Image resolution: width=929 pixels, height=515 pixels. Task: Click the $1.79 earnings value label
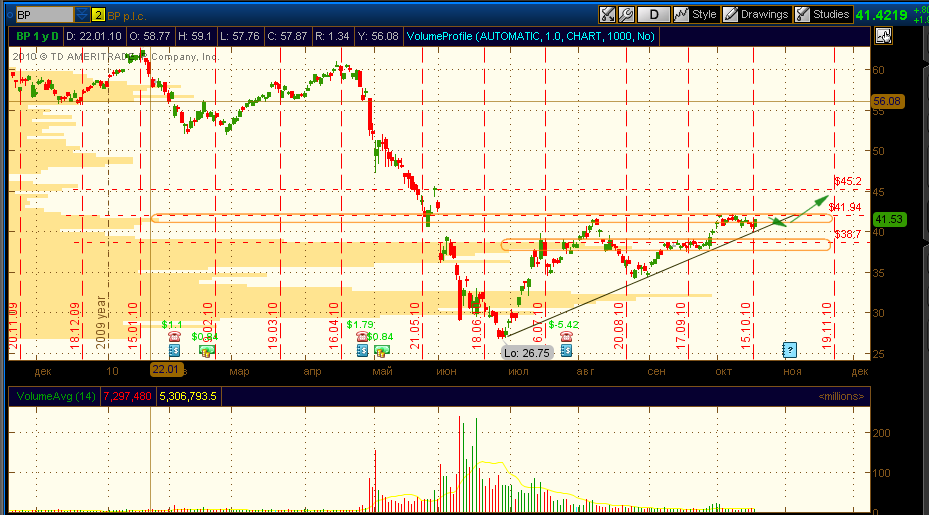point(360,324)
